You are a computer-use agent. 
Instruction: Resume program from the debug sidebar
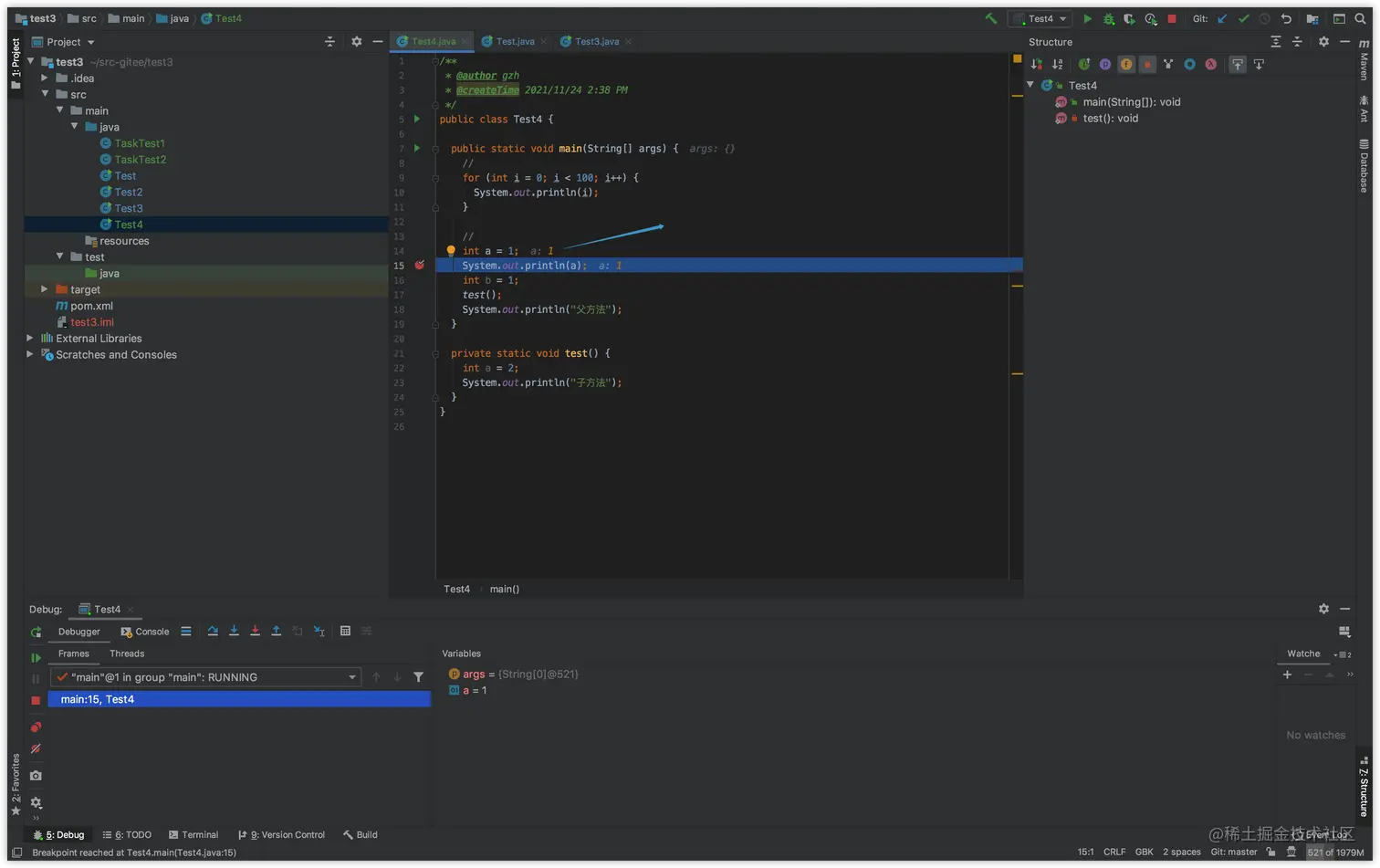click(x=36, y=657)
